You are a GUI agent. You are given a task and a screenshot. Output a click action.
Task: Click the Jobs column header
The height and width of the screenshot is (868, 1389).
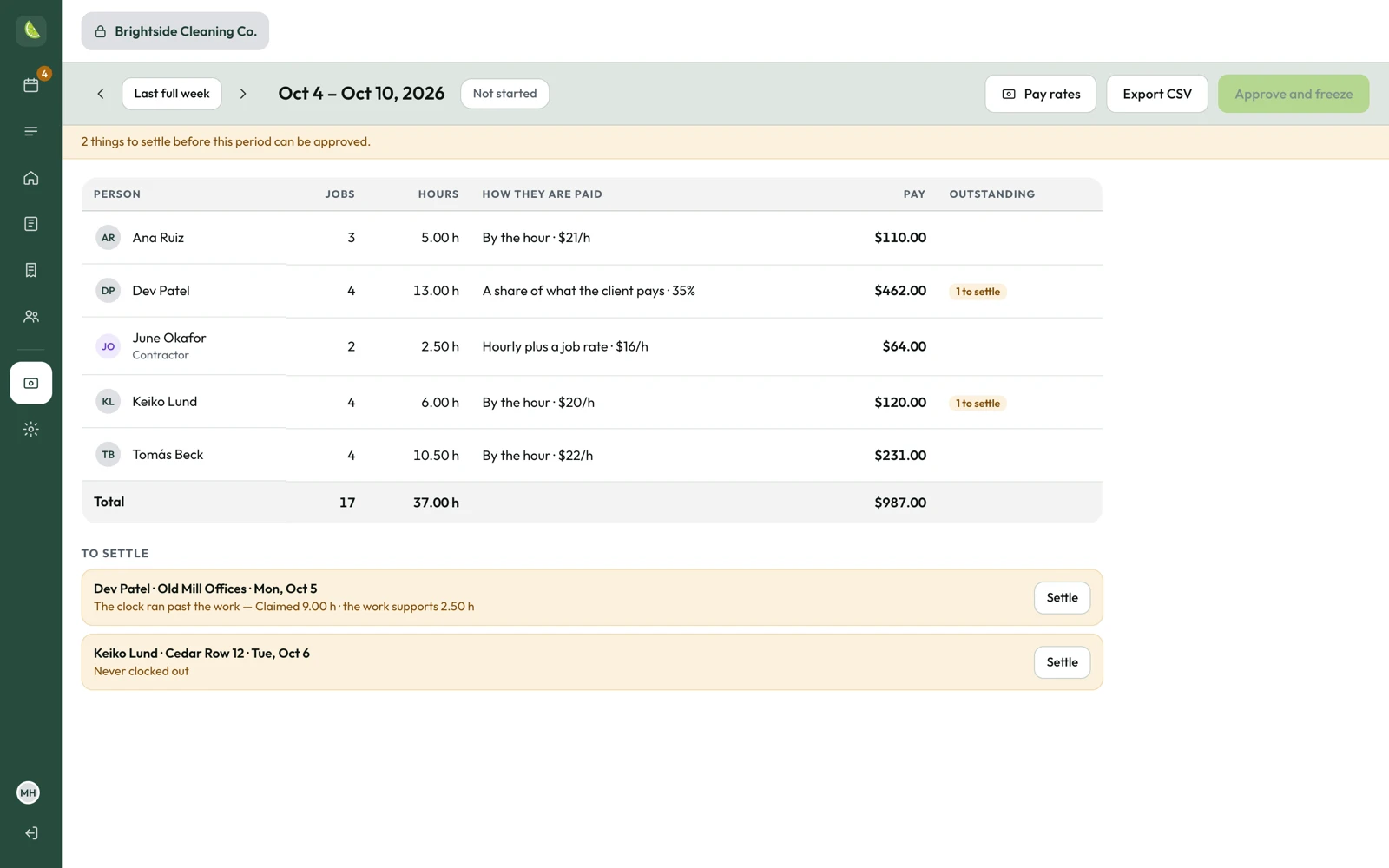339,194
